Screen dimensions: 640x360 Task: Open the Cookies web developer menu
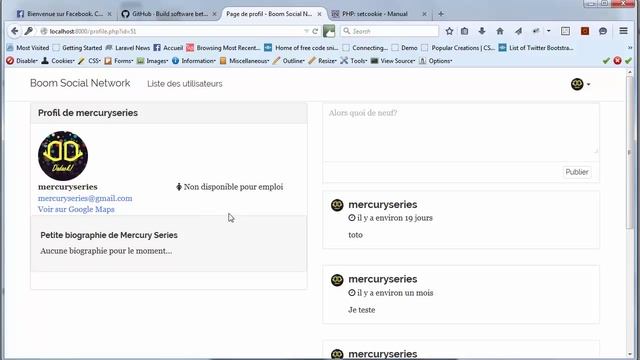[58, 61]
